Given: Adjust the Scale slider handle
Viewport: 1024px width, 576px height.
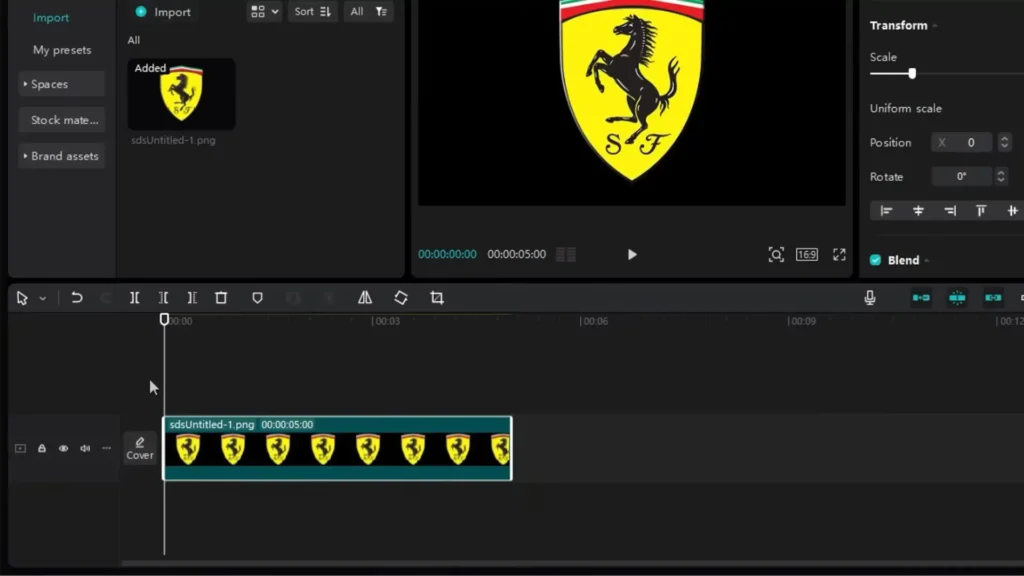Looking at the screenshot, I should point(912,74).
